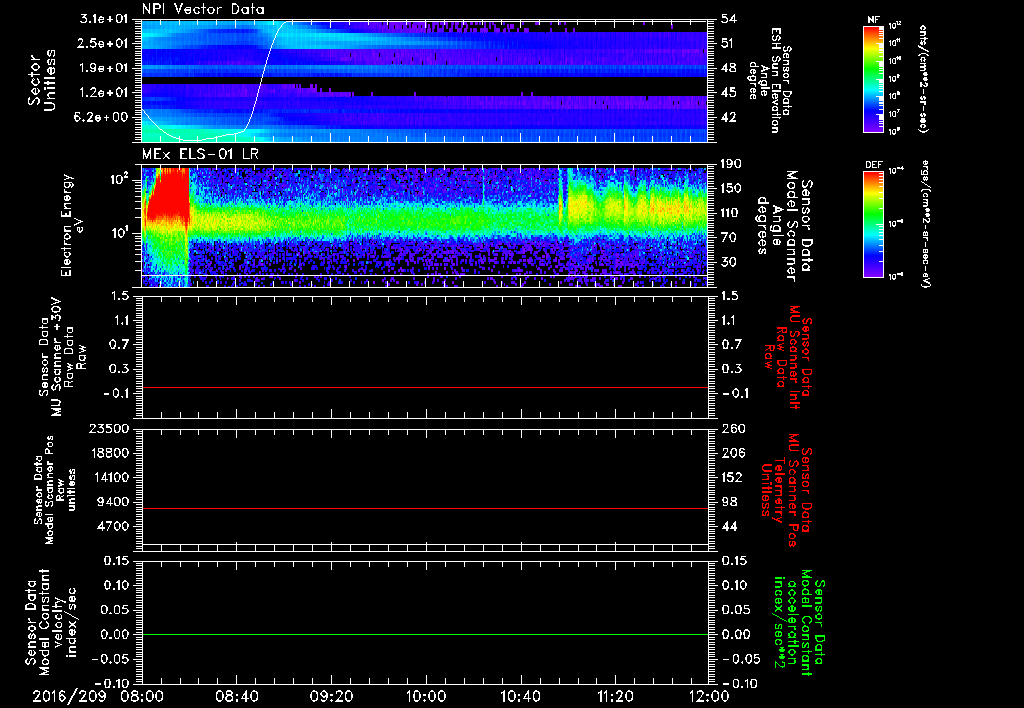Screen dimensions: 1024x708
Task: Click the "Electron Energy eV" axis label
Action: pos(72,225)
